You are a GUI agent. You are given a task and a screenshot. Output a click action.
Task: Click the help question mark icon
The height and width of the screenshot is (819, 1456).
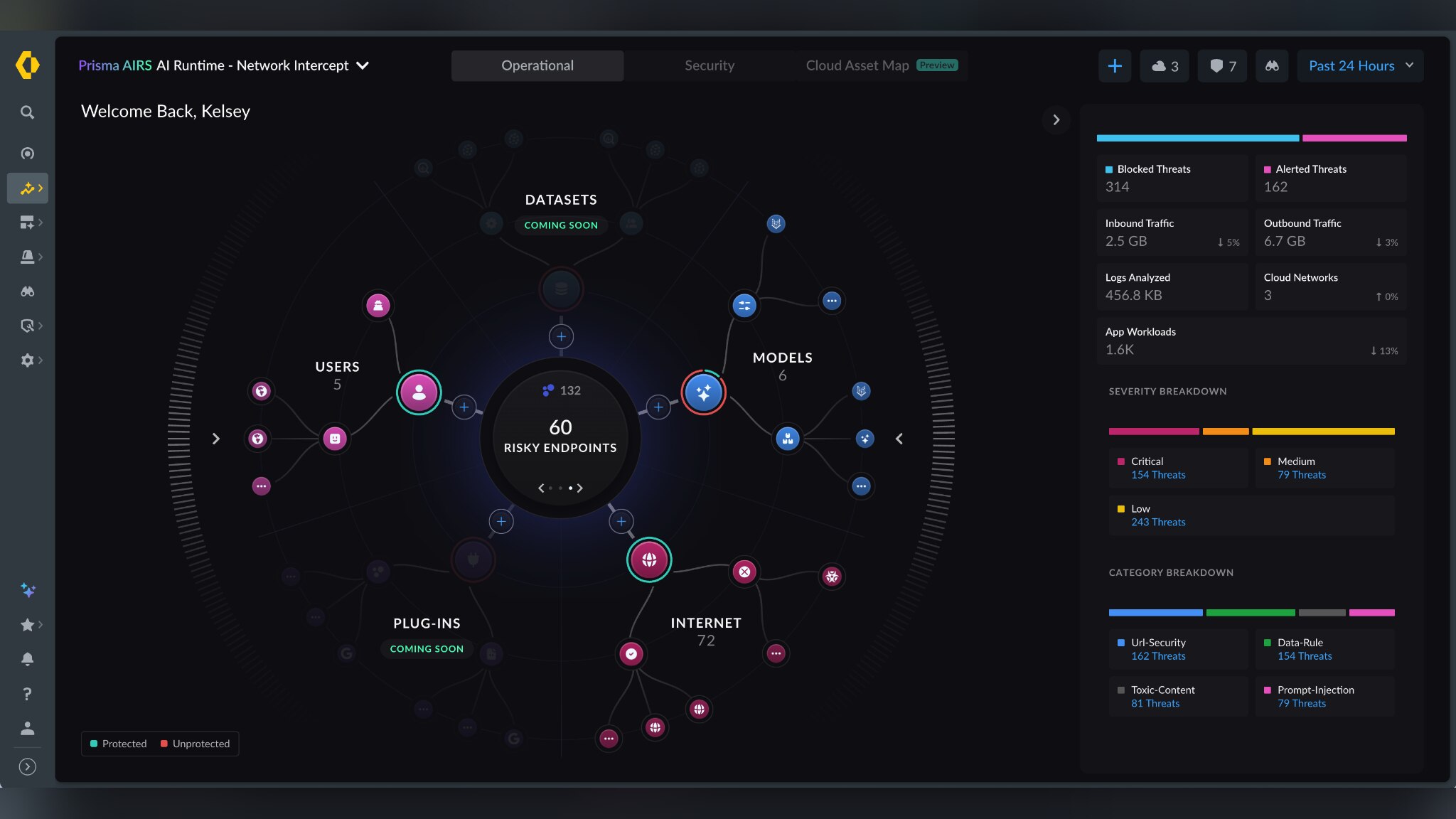[27, 694]
